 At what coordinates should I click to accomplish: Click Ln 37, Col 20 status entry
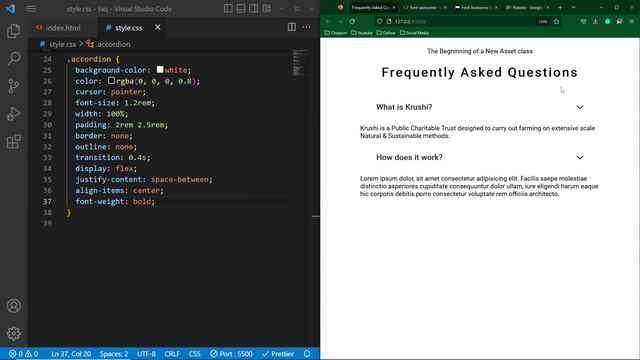[71, 354]
